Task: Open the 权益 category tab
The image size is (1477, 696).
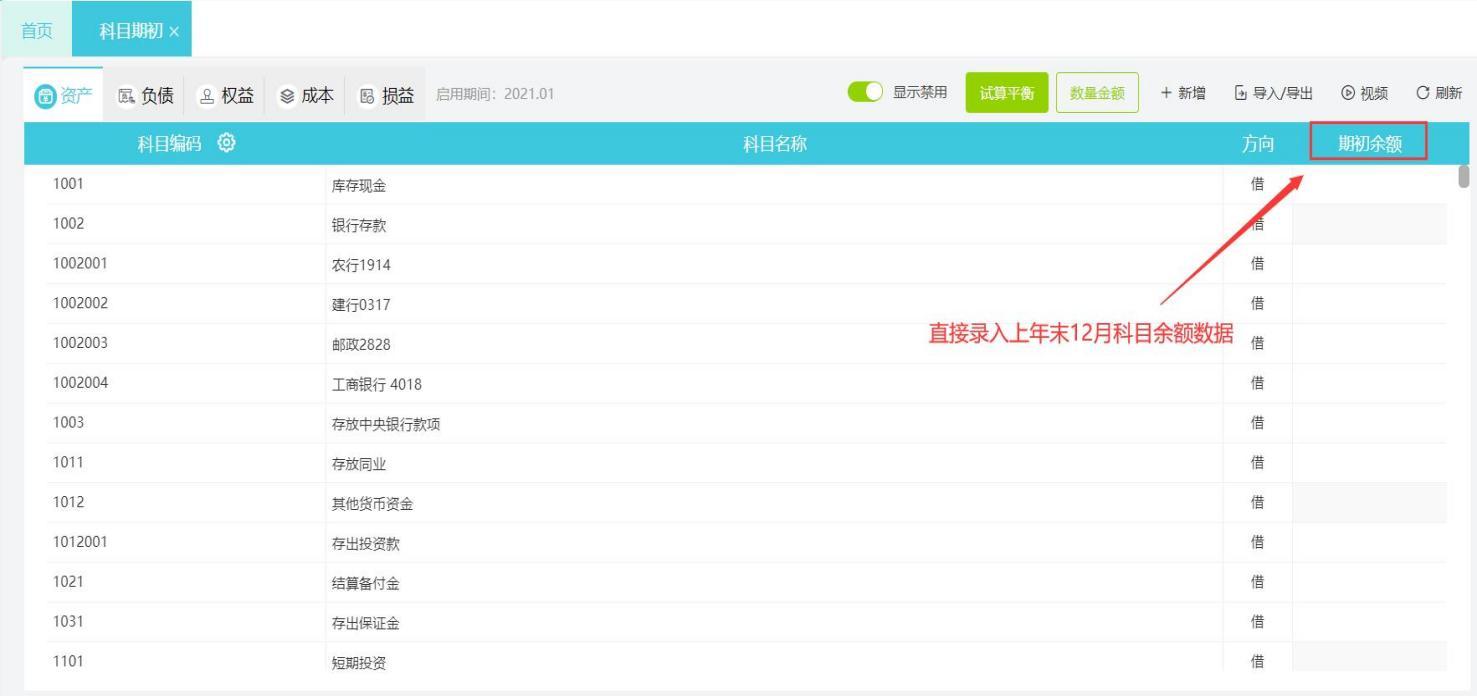Action: 225,95
